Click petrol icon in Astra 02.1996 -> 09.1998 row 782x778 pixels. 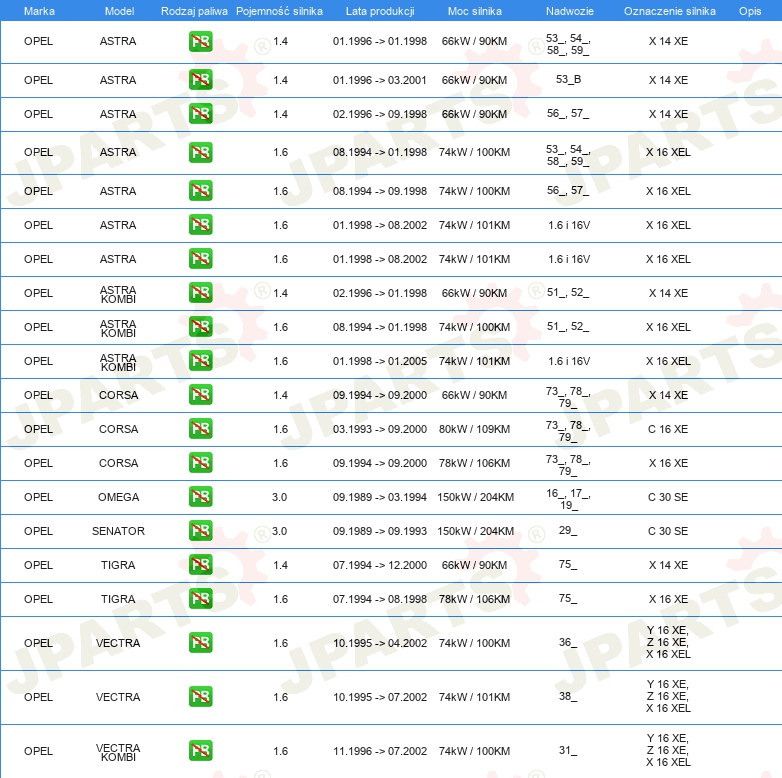tap(200, 114)
